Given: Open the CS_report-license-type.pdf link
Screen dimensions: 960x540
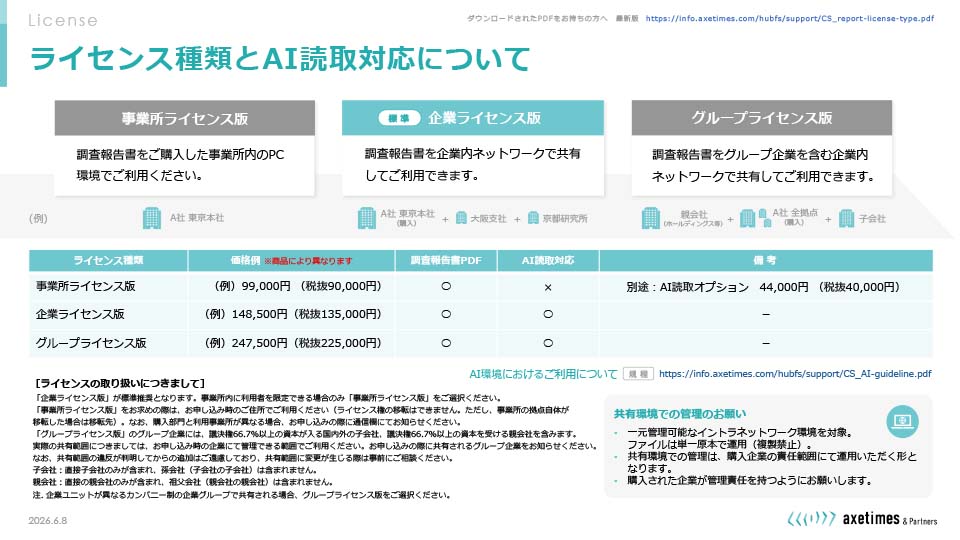Looking at the screenshot, I should coord(790,18).
